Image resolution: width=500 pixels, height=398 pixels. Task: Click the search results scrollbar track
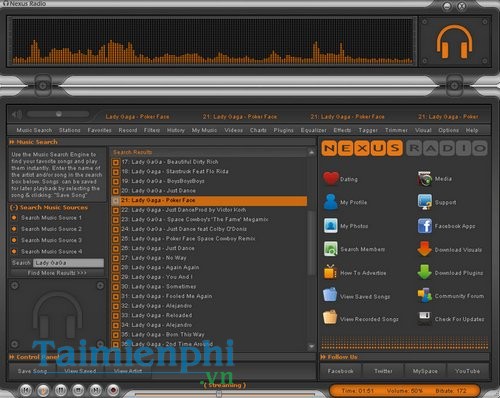311,250
